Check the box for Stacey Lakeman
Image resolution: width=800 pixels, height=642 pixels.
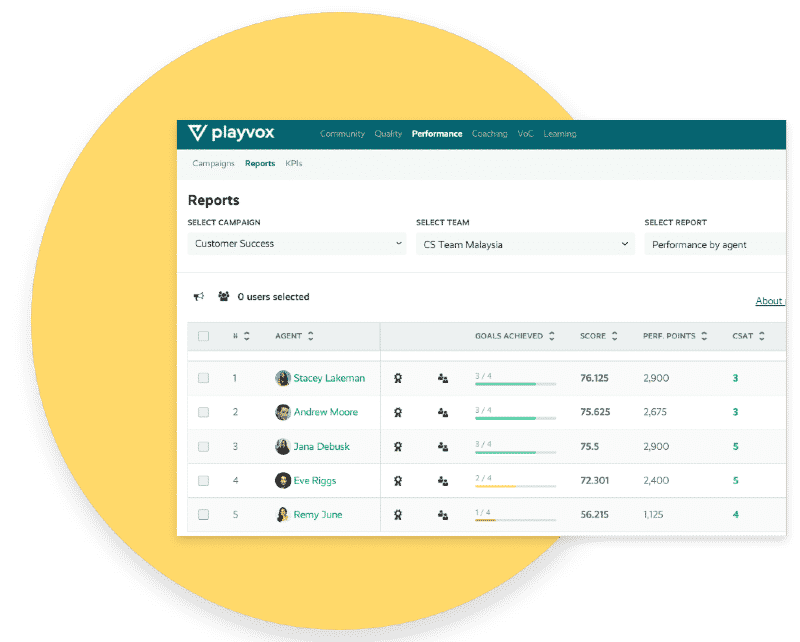point(204,378)
